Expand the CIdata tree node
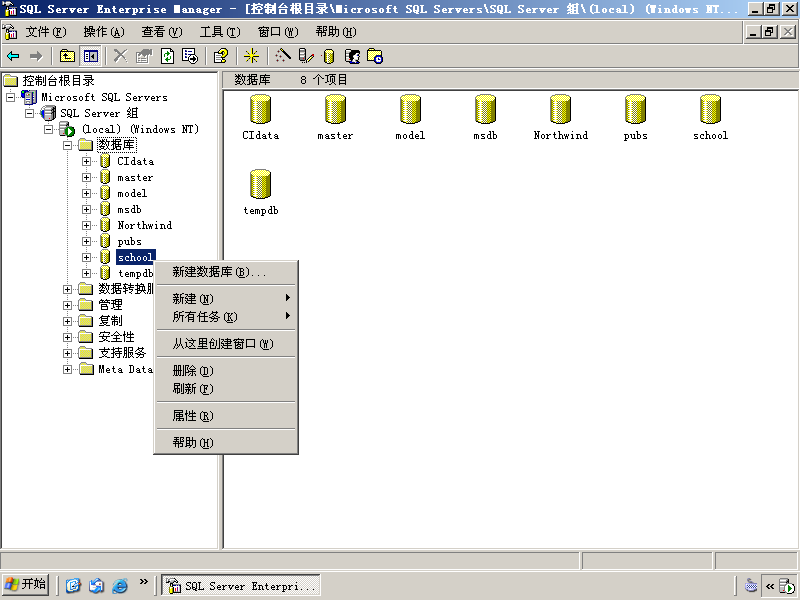 [x=86, y=161]
